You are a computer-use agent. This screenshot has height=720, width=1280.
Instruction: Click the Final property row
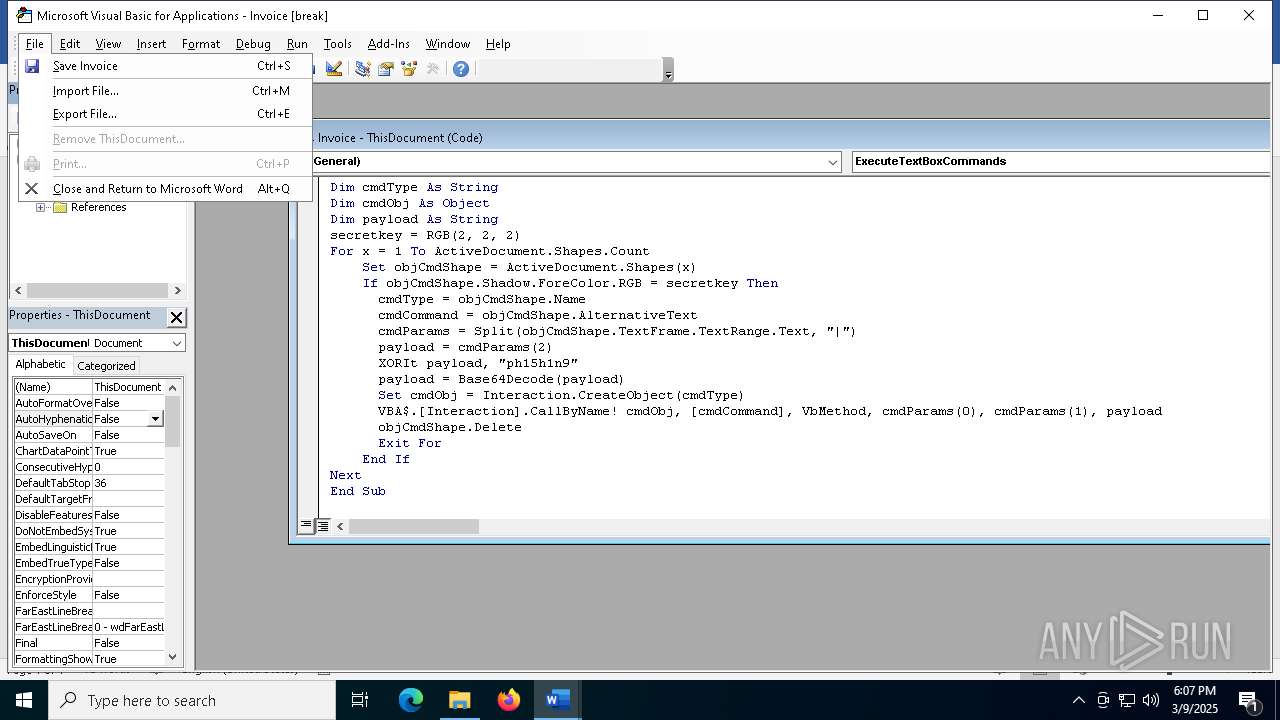pyautogui.click(x=88, y=643)
